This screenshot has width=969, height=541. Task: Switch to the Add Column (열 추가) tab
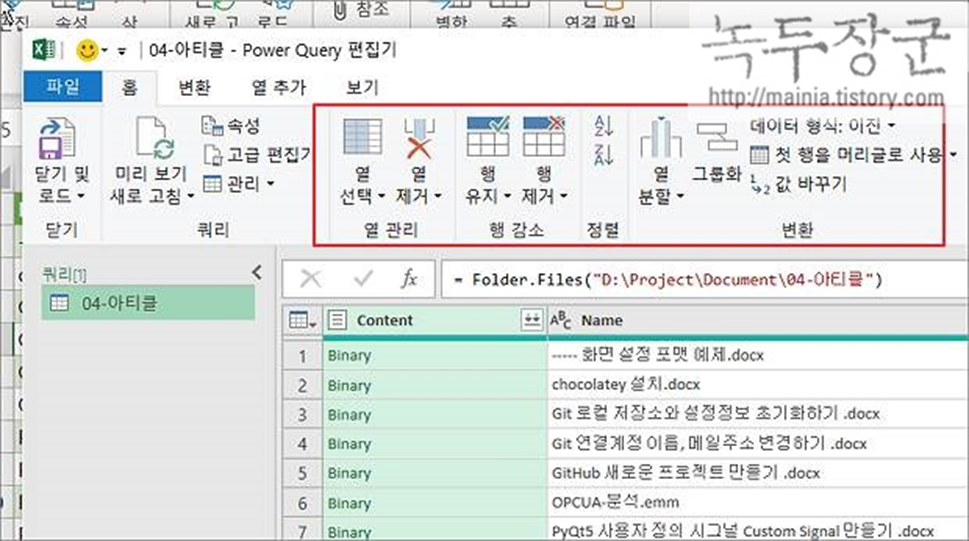click(279, 87)
